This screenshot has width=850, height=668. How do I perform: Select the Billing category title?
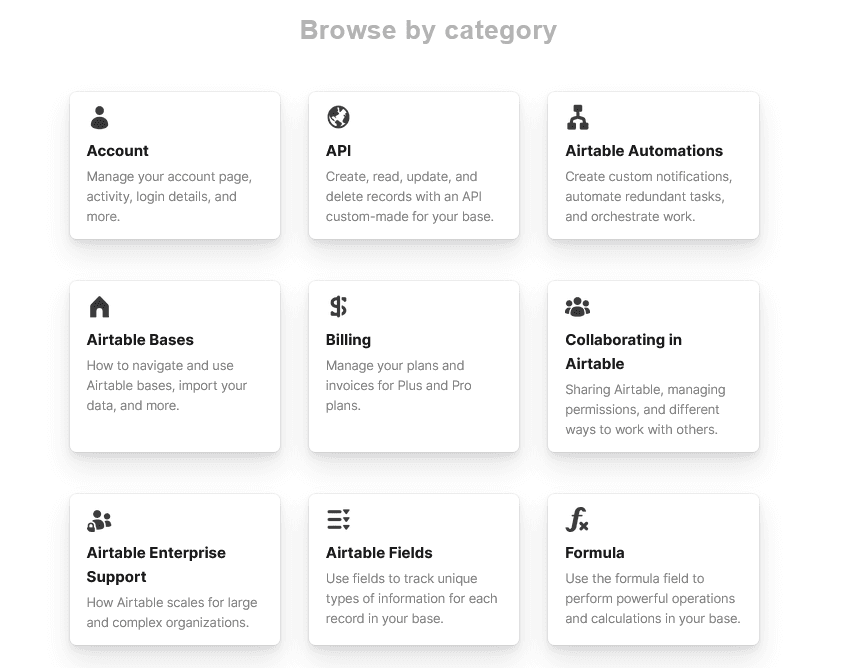pos(348,340)
